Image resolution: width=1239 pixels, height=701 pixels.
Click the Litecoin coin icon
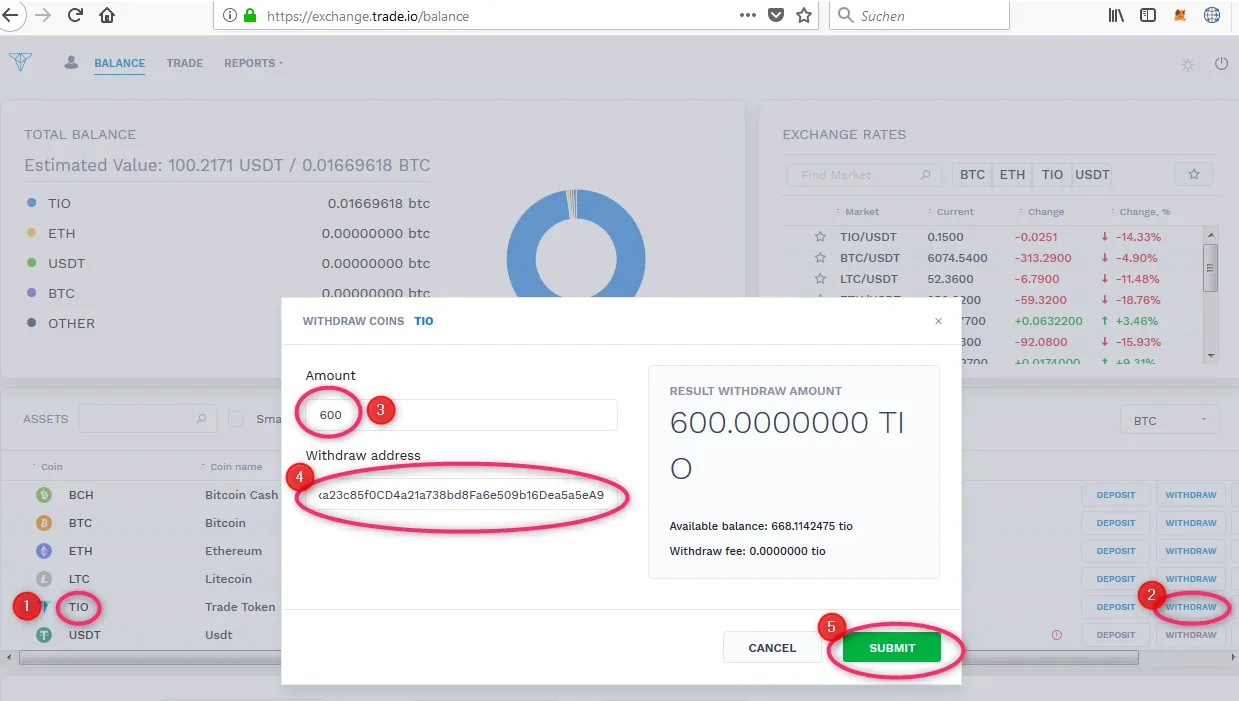pos(43,579)
